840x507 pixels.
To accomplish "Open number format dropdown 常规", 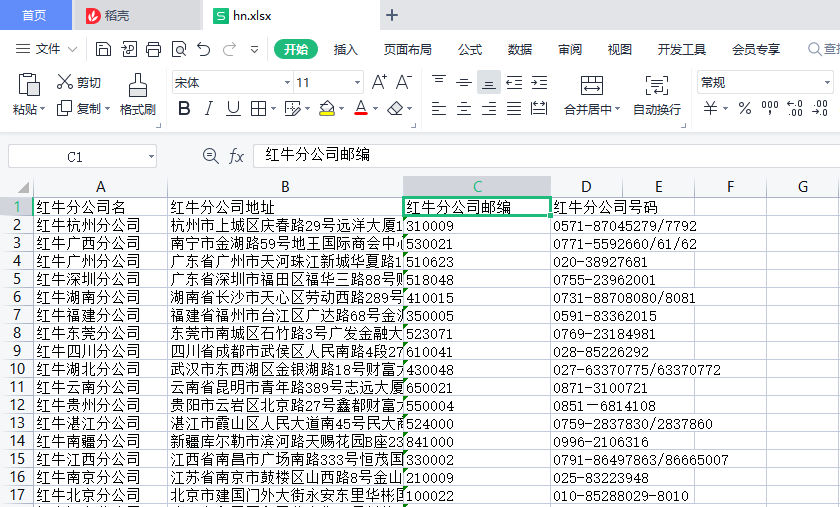I will [827, 83].
